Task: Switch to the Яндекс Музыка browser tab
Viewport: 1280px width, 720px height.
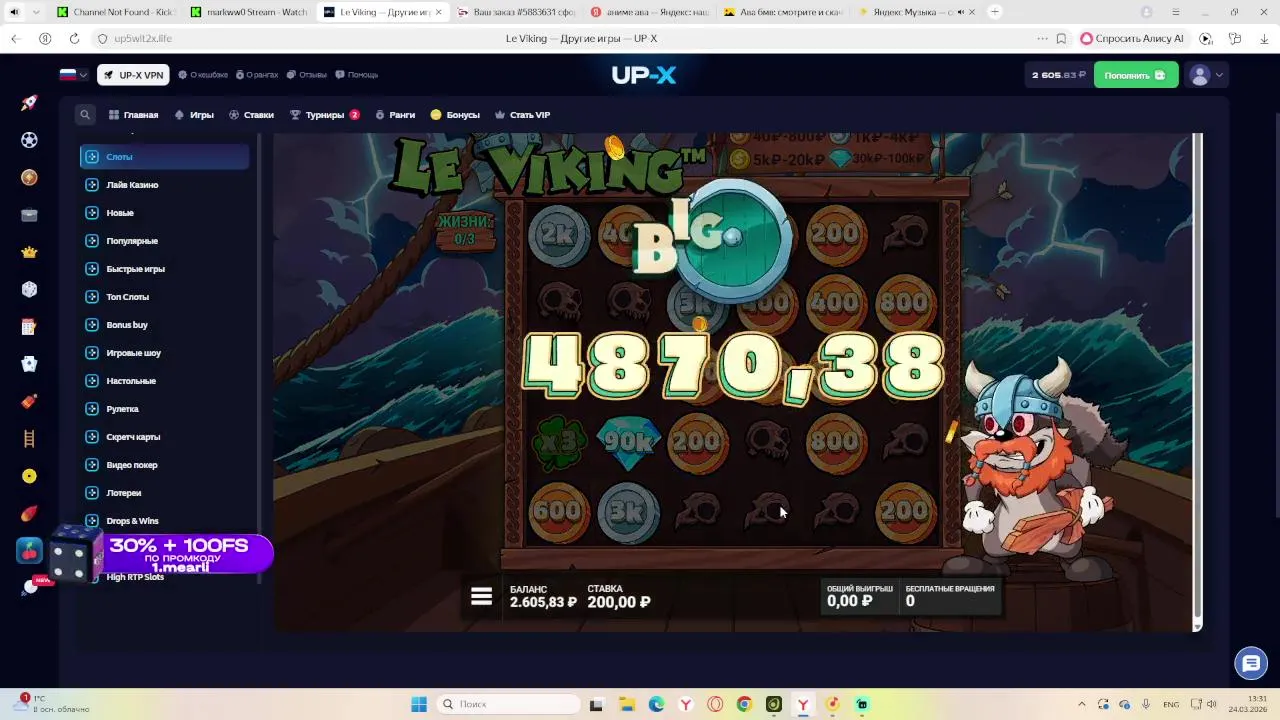Action: click(915, 12)
